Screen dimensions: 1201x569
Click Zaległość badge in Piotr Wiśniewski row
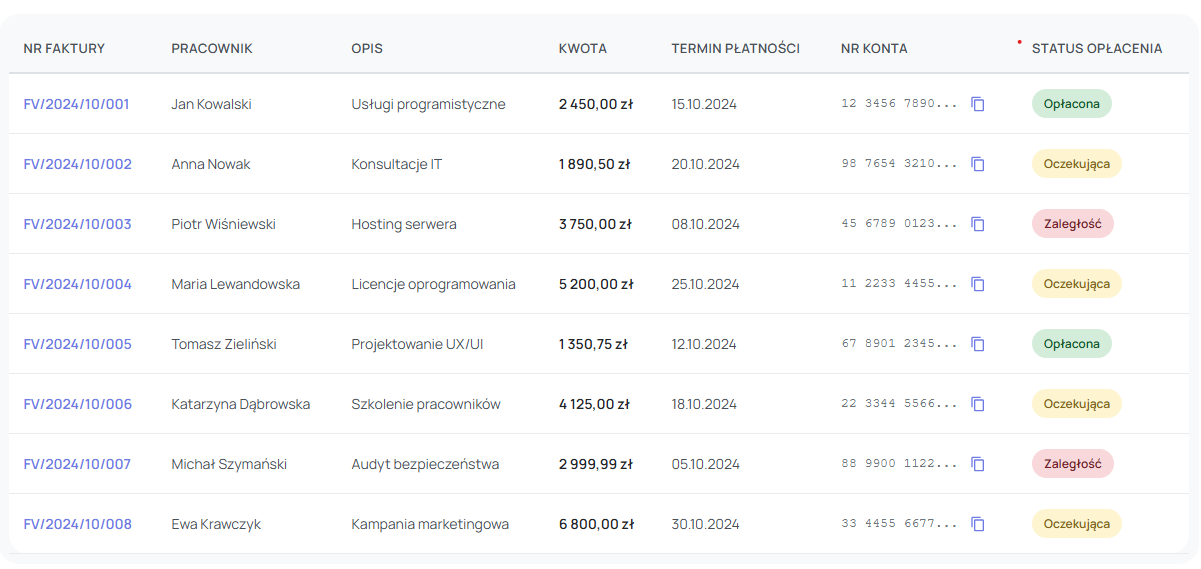pyautogui.click(x=1072, y=224)
